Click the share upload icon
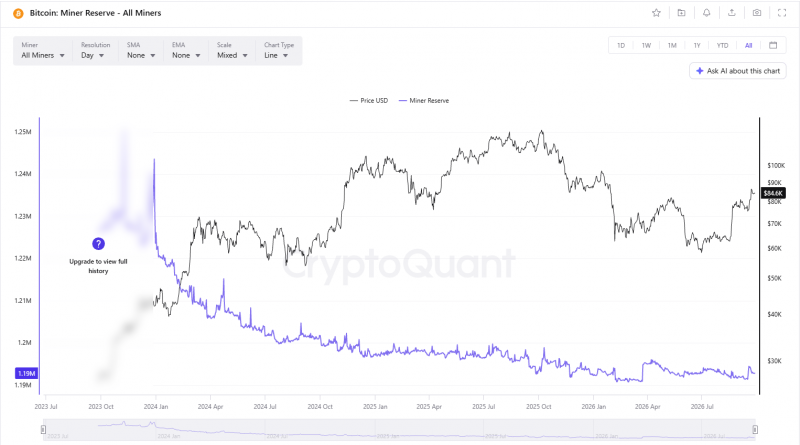The width and height of the screenshot is (800, 445). coord(732,13)
